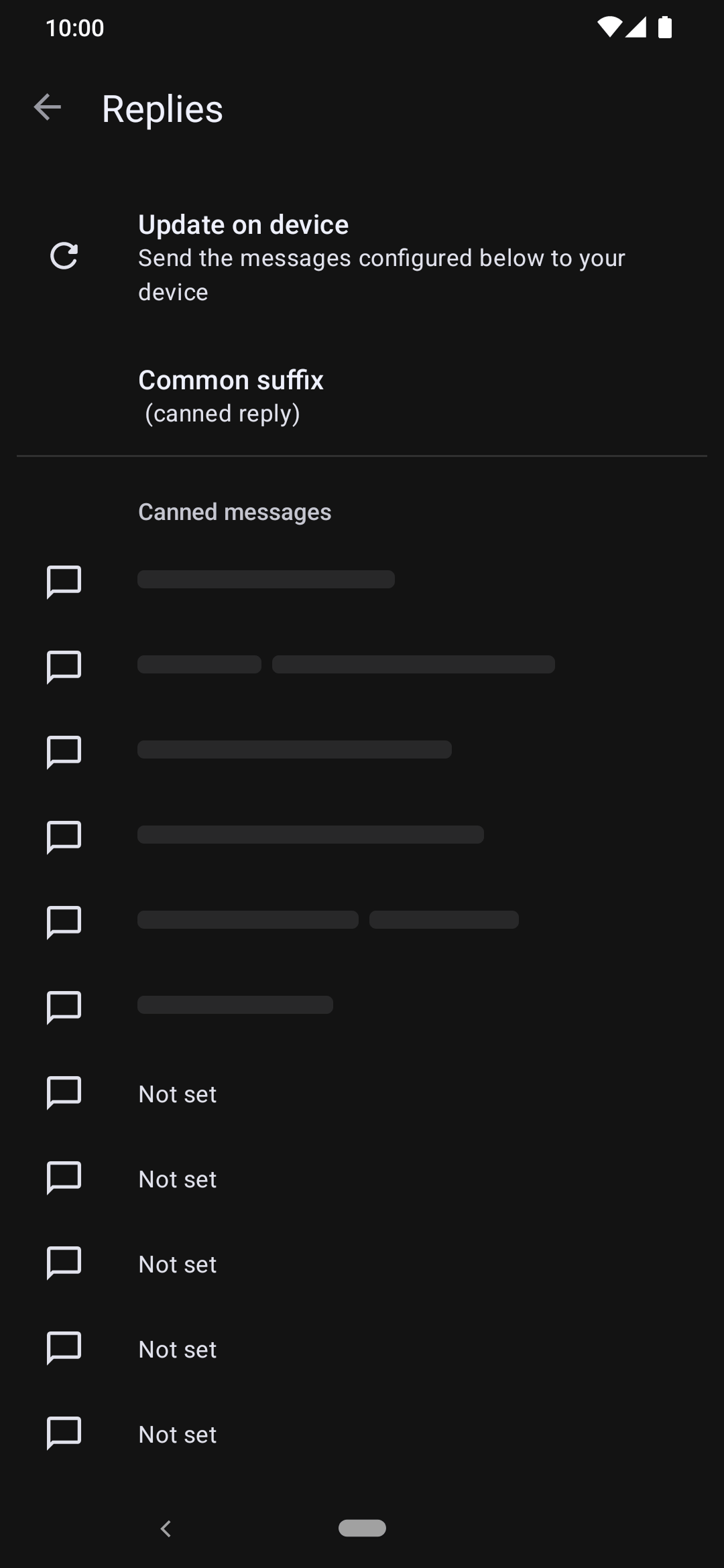Edit the third 'Not set' message
Screen dimensions: 724x1568
point(362,1264)
